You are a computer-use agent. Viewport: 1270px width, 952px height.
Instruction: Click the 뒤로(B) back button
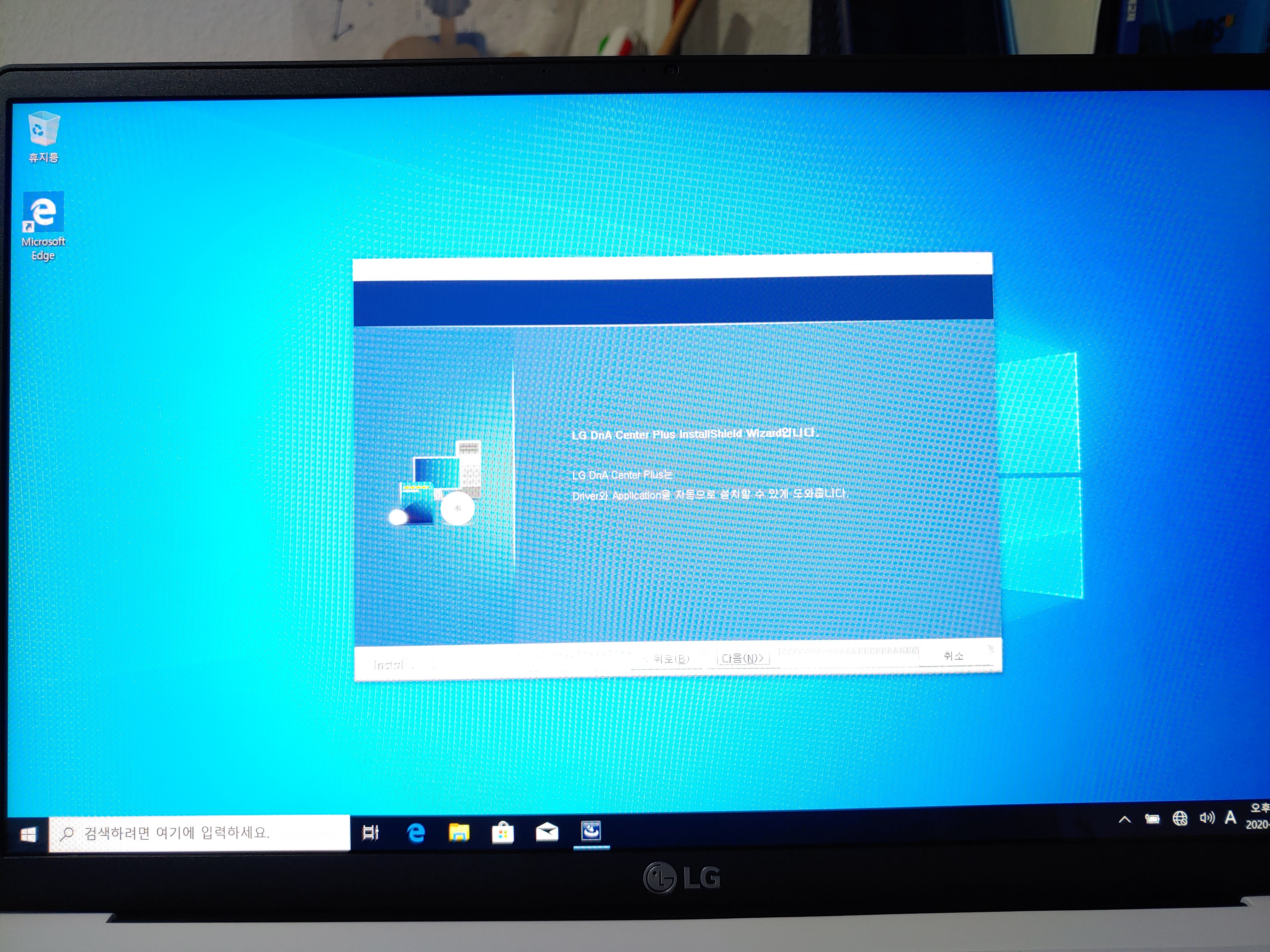pos(667,659)
